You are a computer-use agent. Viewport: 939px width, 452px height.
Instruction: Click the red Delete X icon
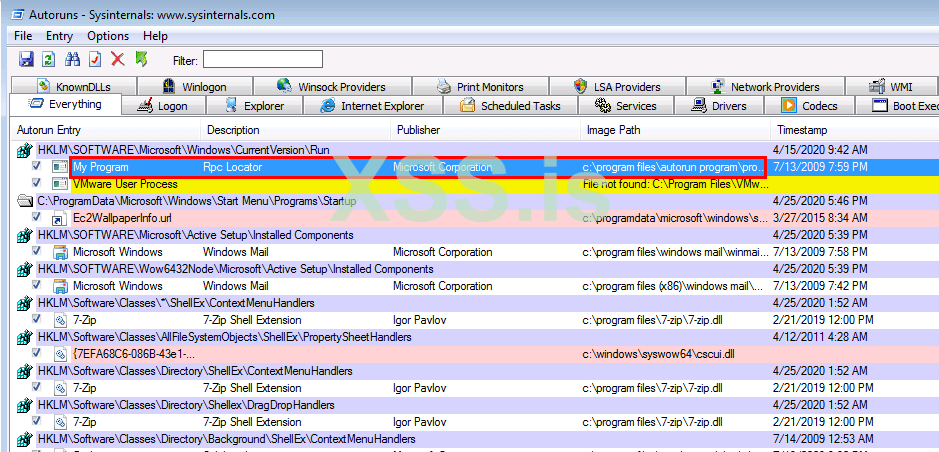pyautogui.click(x=118, y=59)
